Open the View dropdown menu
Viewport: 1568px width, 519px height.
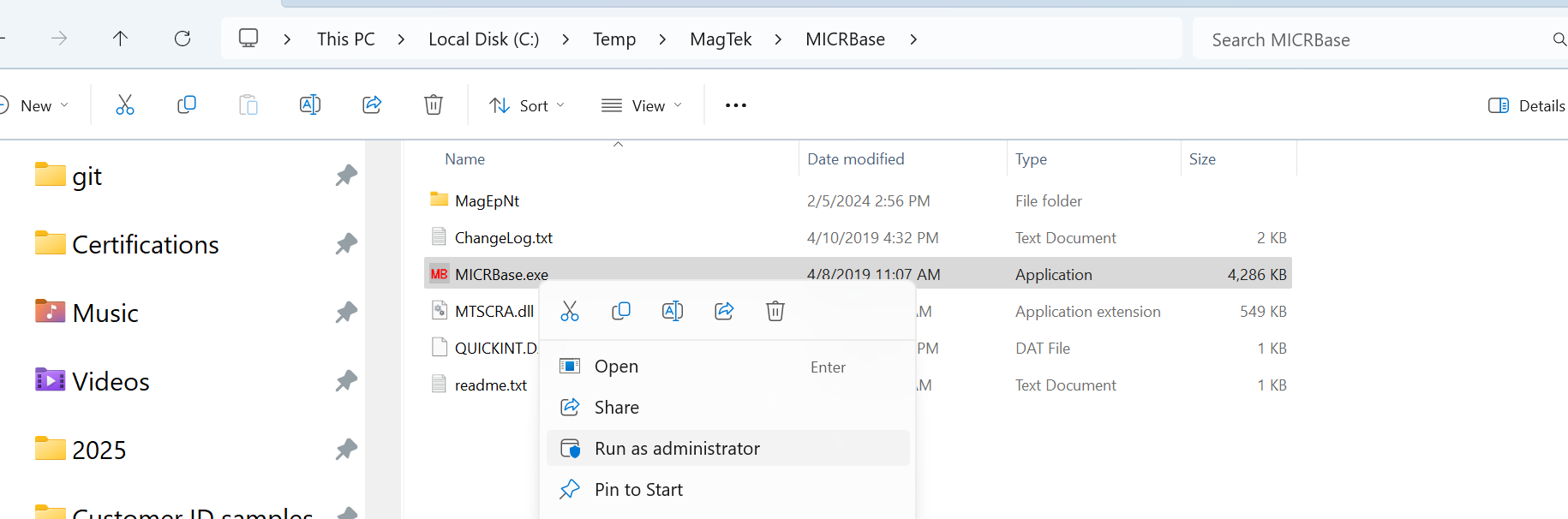642,105
